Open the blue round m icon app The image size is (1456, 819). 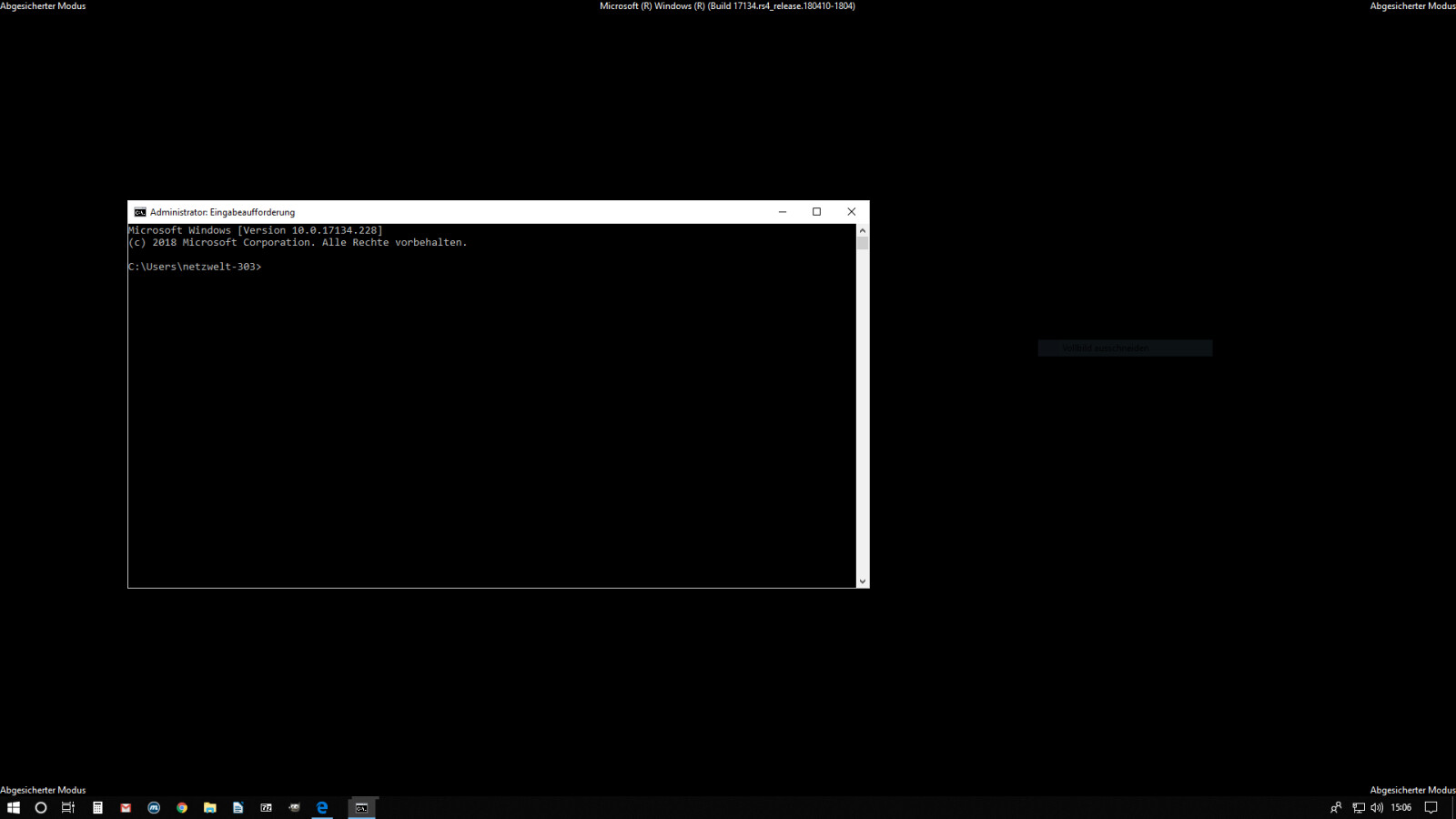point(154,807)
